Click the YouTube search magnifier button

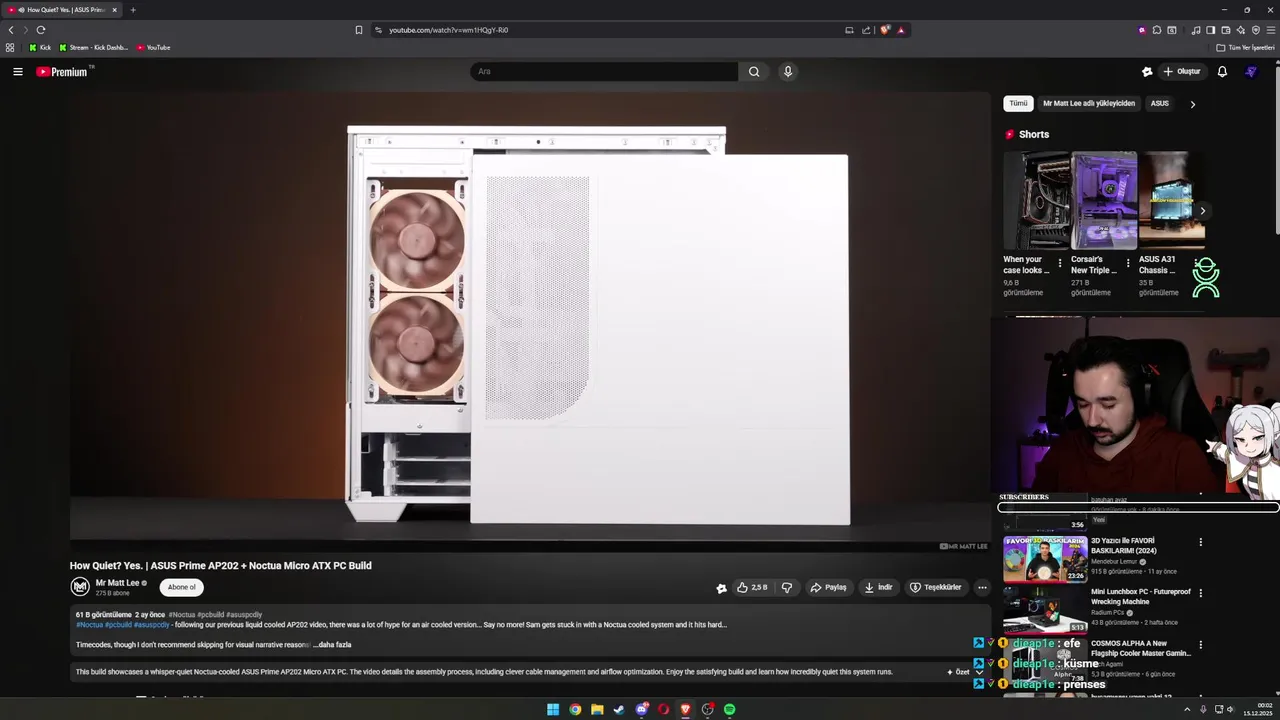[x=754, y=72]
